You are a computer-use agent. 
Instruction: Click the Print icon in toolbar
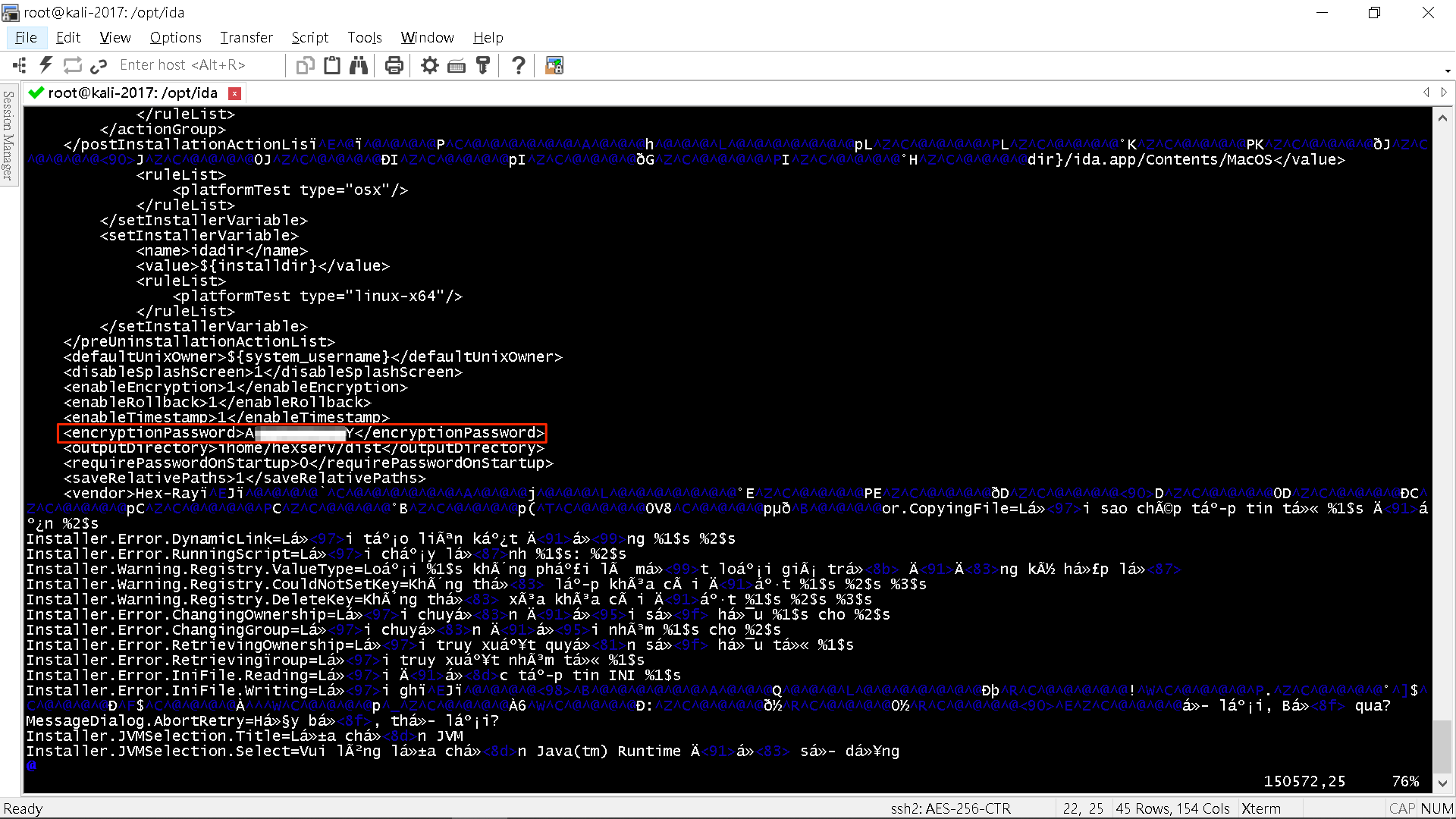(x=394, y=66)
